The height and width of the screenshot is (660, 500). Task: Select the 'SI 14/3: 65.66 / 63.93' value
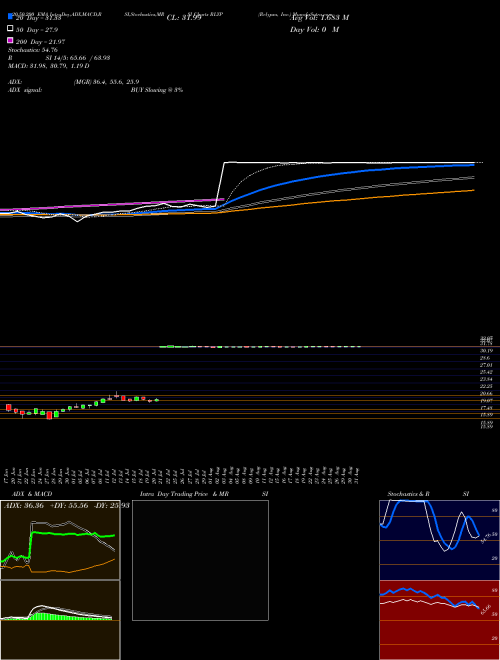tap(78, 58)
